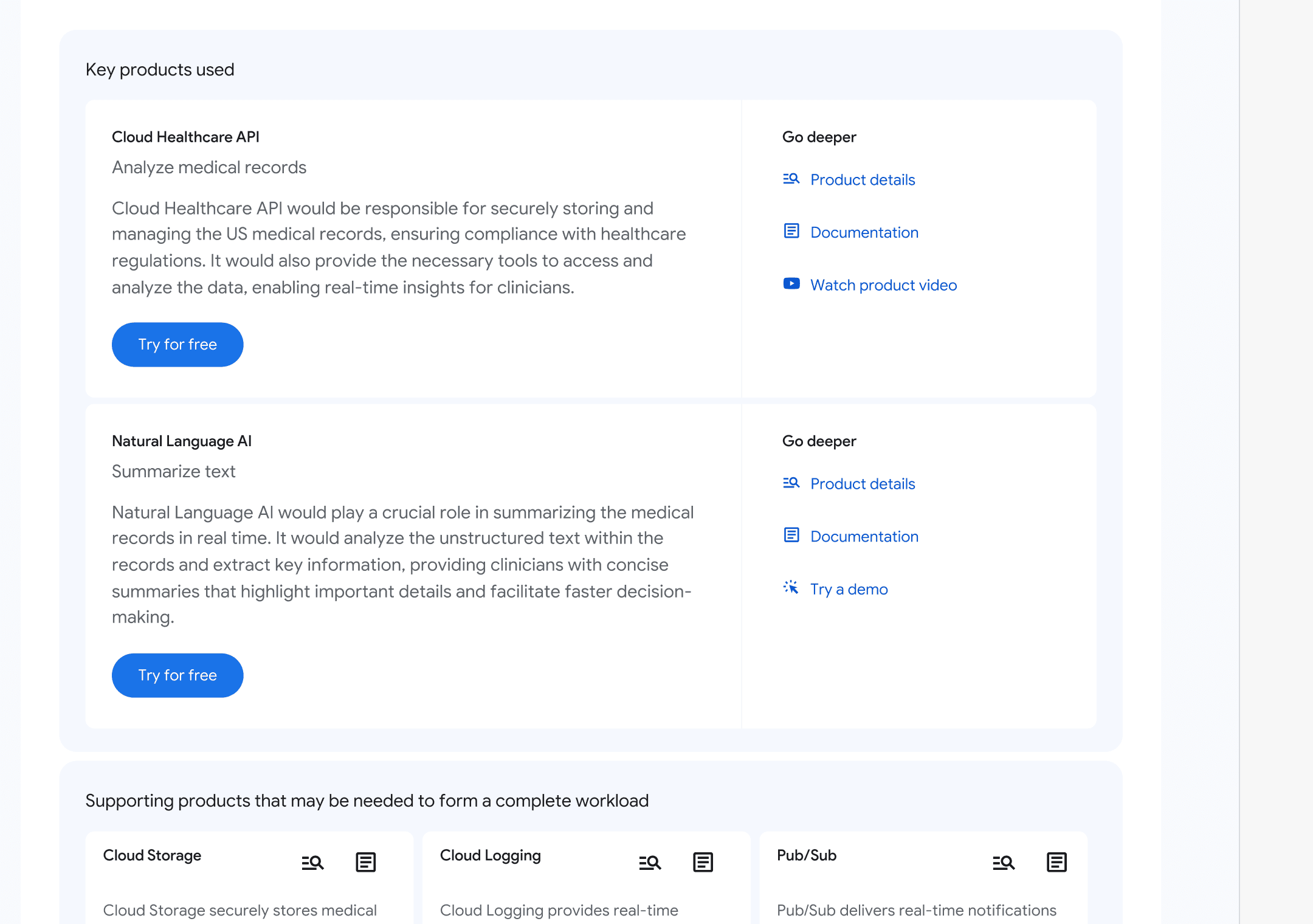This screenshot has width=1313, height=924.
Task: Click Cloud Storage product details icon
Action: click(312, 862)
